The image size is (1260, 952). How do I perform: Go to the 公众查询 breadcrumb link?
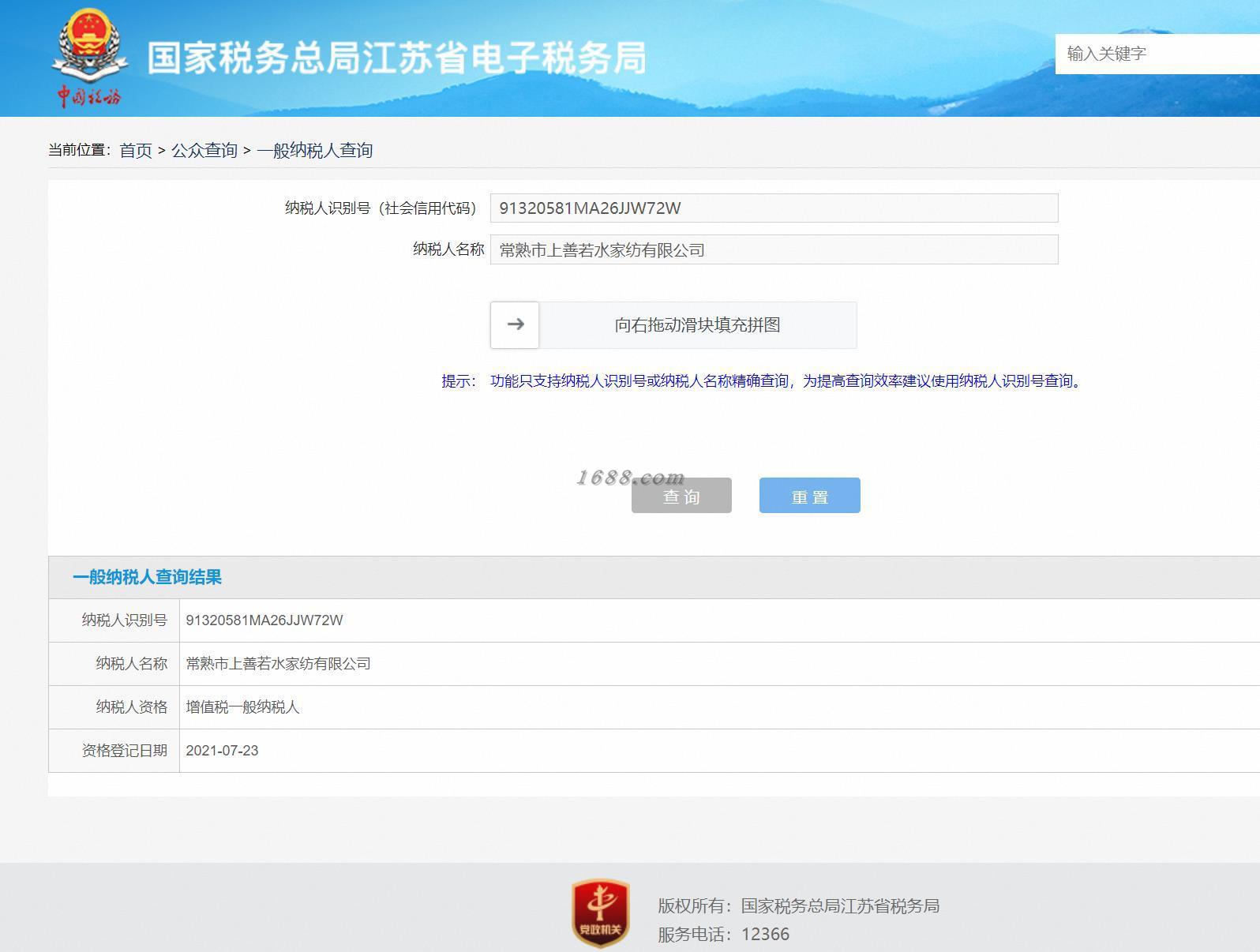pos(204,150)
